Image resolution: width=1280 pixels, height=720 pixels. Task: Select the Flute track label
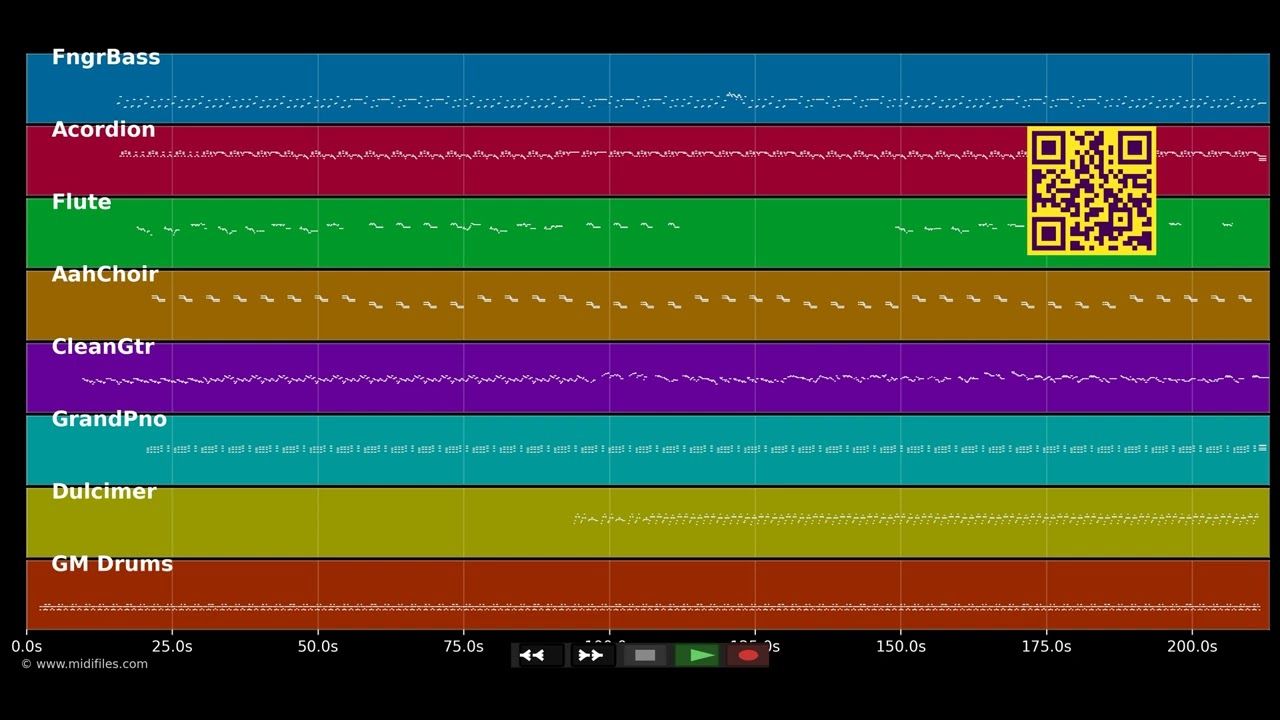(82, 202)
